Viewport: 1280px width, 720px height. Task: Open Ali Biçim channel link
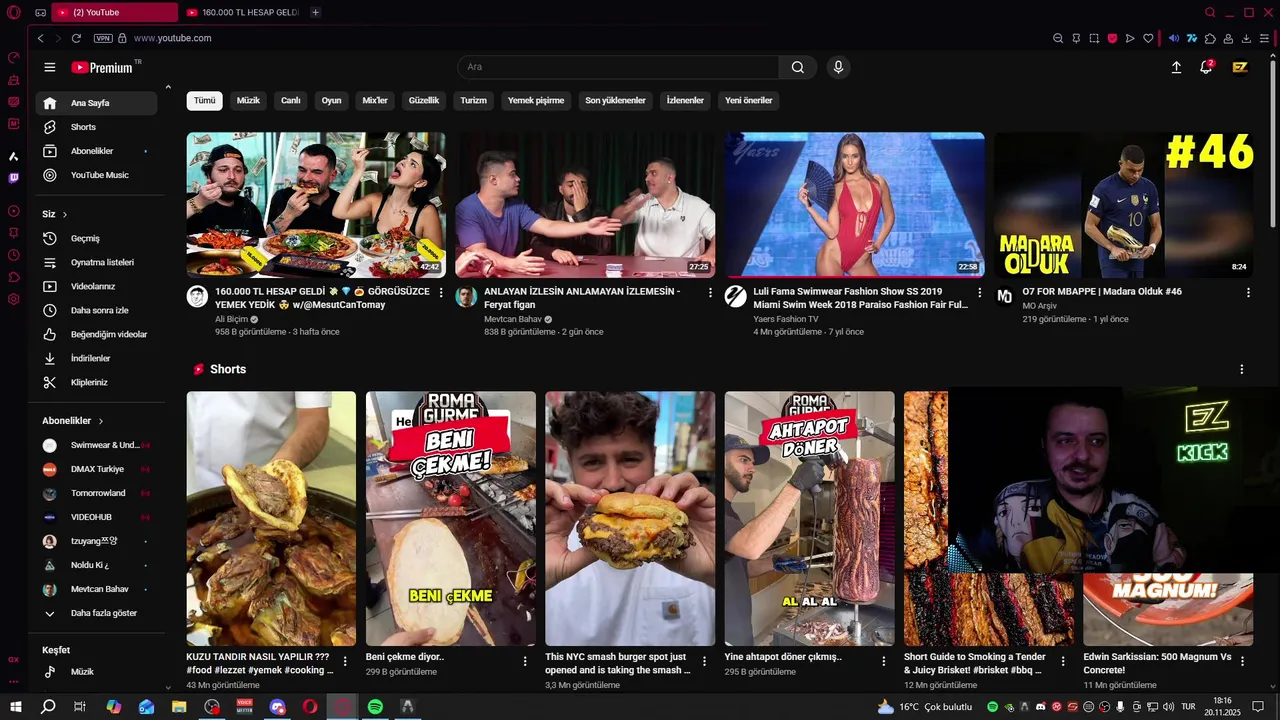pos(231,319)
